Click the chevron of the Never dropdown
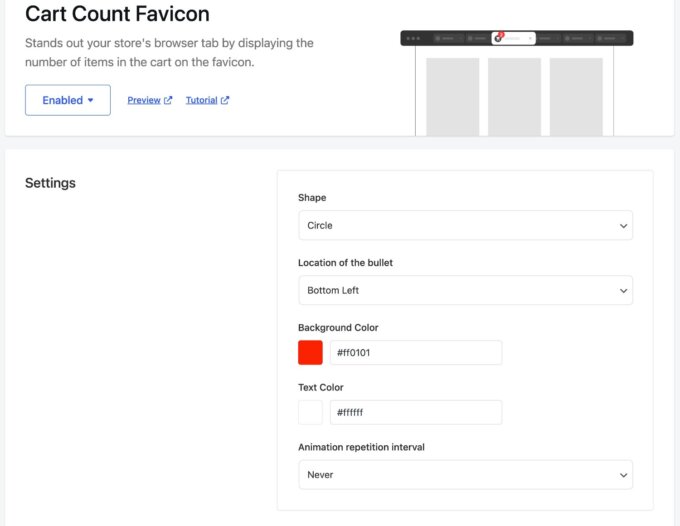The width and height of the screenshot is (680, 526). click(623, 475)
